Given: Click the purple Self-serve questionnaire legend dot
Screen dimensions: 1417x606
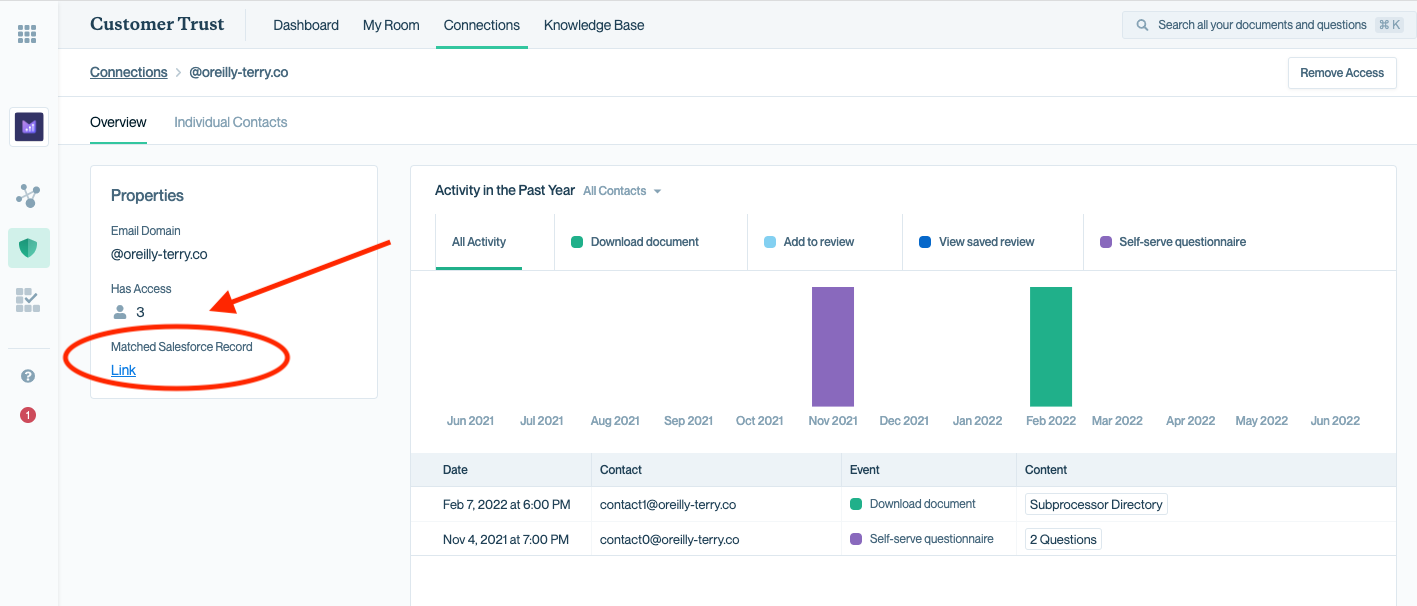Looking at the screenshot, I should click(x=1106, y=242).
